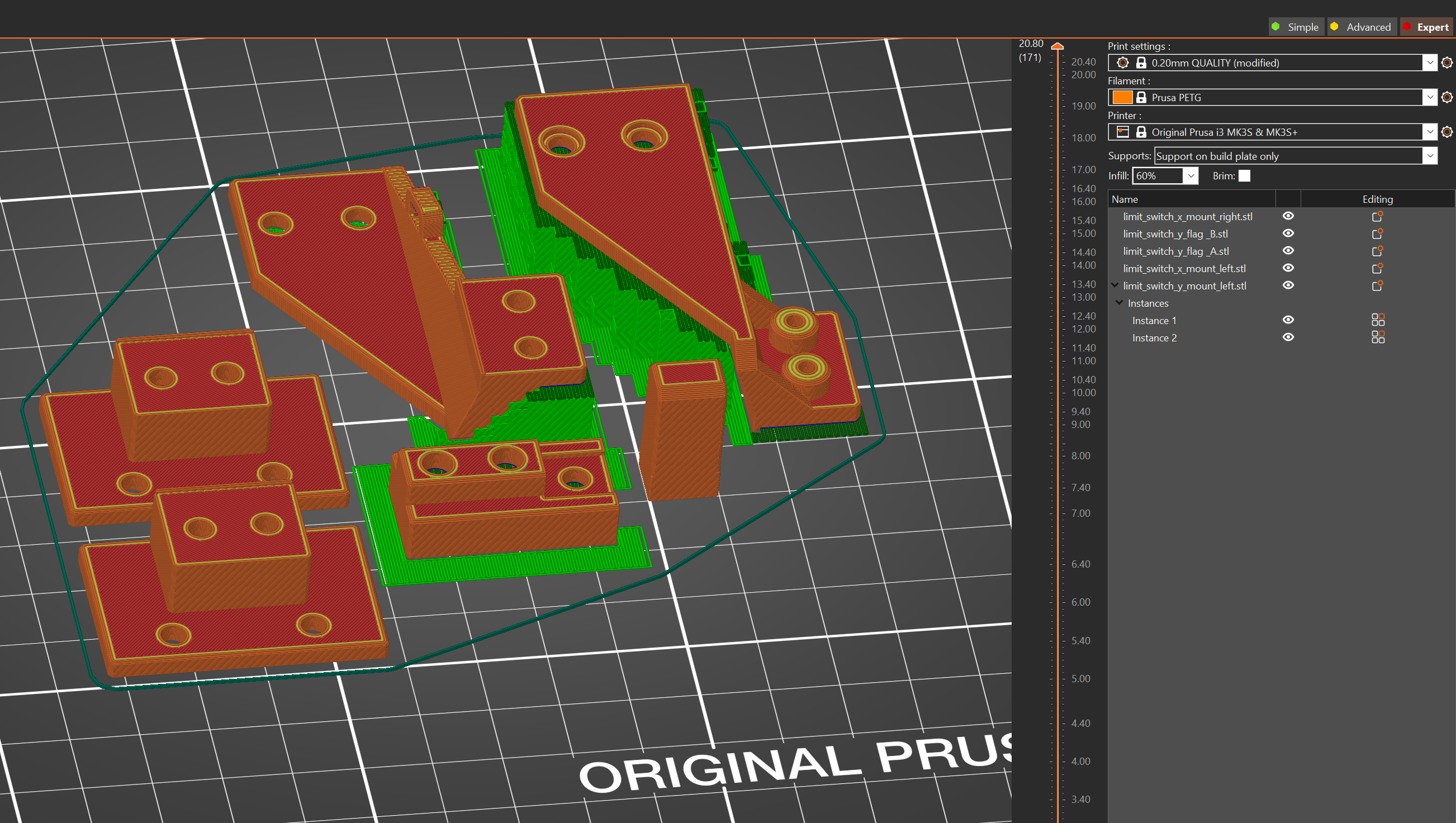Screen dimensions: 1456x823
Task: Open Print settings tab via gear icon
Action: [1446, 63]
